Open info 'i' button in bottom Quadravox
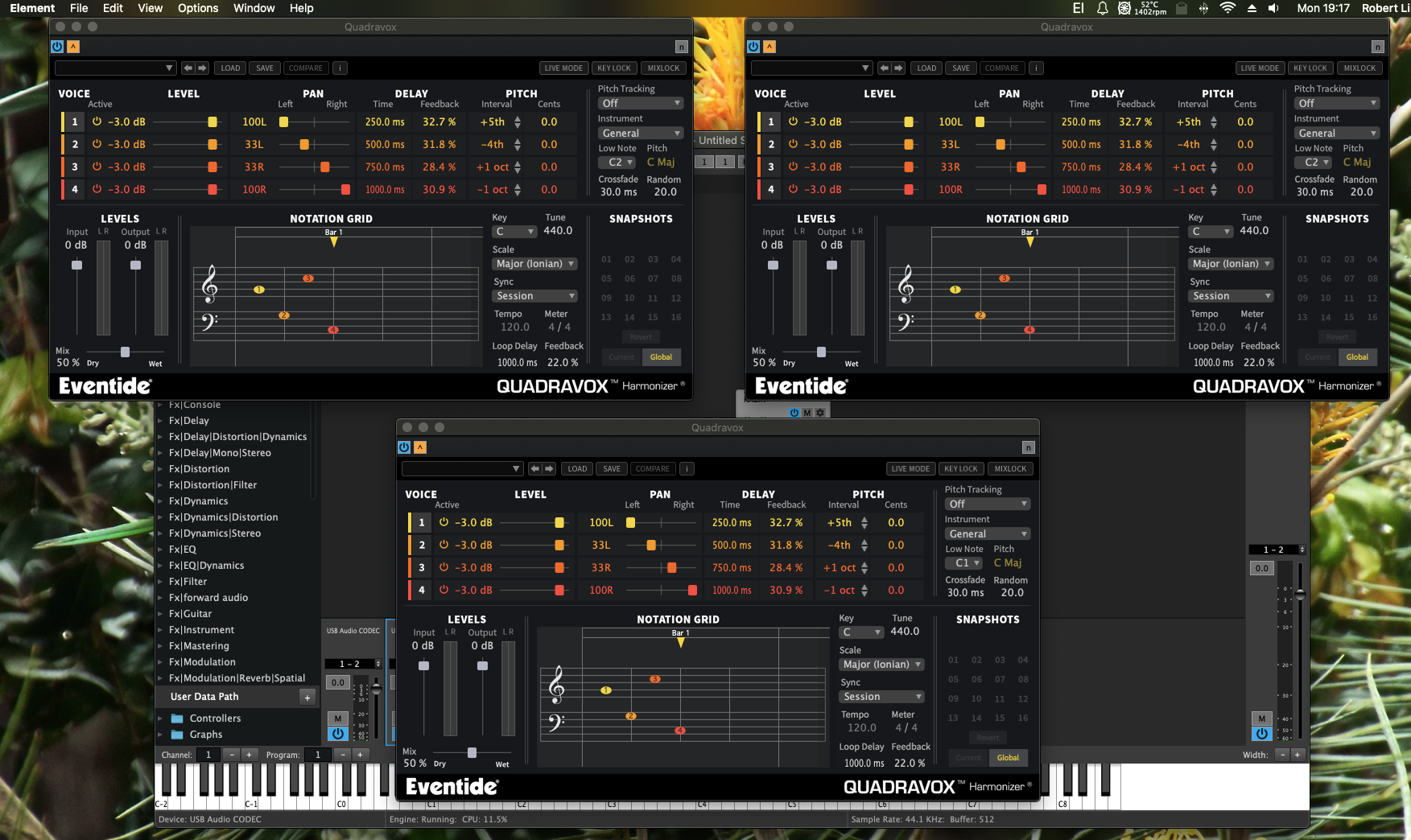 (687, 469)
